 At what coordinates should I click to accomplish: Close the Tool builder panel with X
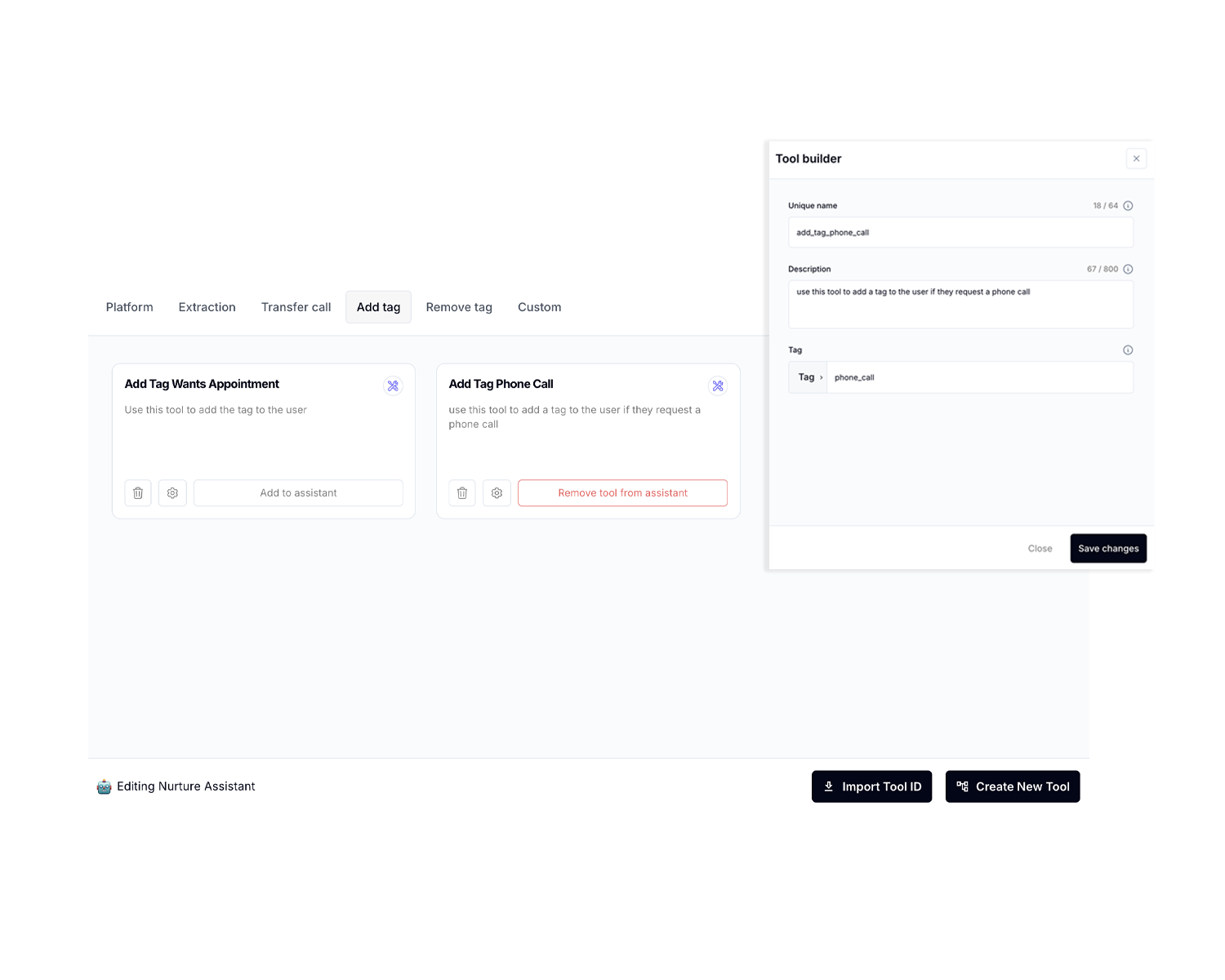click(x=1136, y=158)
